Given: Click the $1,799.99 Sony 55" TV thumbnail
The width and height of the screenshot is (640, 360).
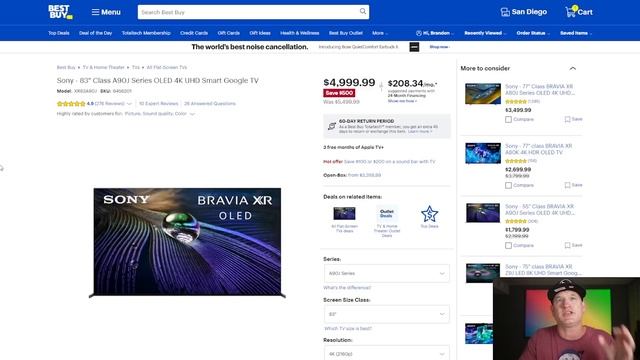Looking at the screenshot, I should coord(483,213).
